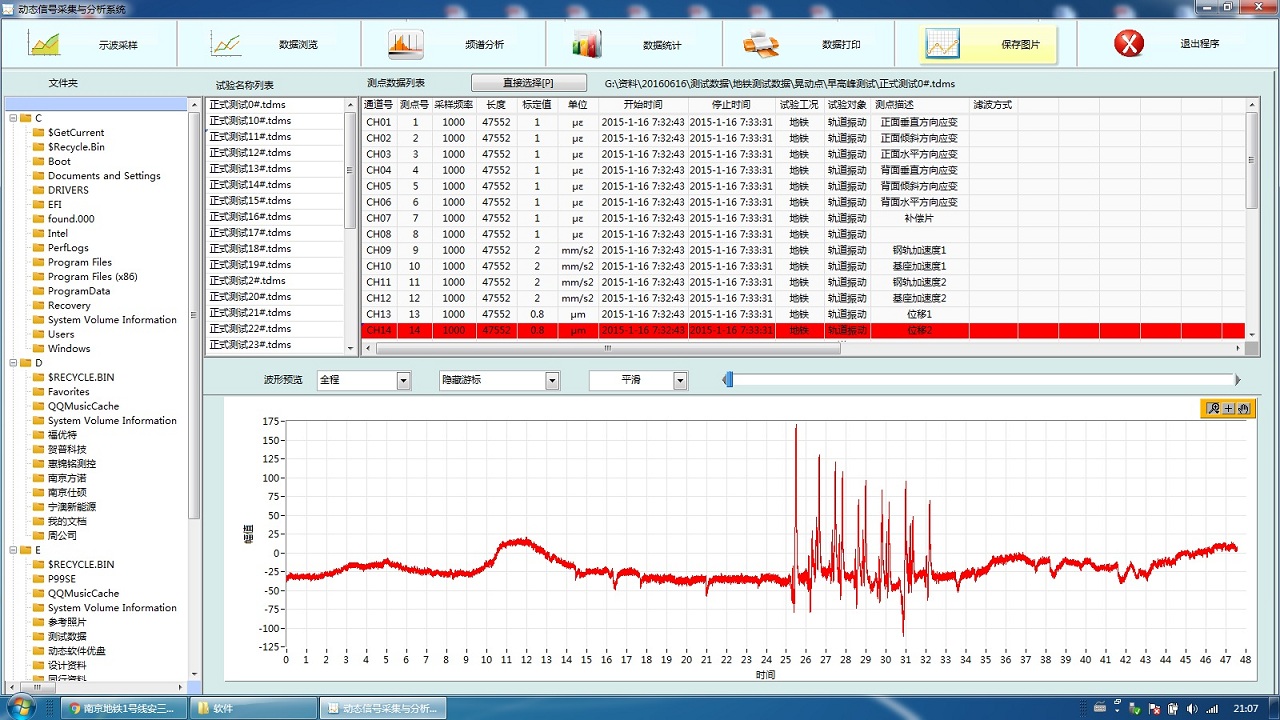Open the 波形预览 全程 dropdown

point(404,380)
